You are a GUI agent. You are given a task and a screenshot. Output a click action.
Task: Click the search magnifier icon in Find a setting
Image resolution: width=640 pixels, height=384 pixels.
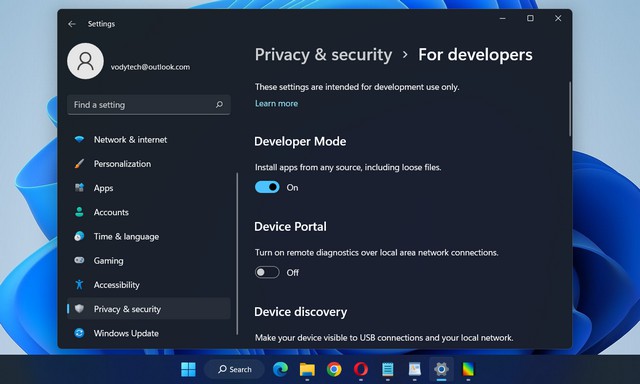(219, 104)
